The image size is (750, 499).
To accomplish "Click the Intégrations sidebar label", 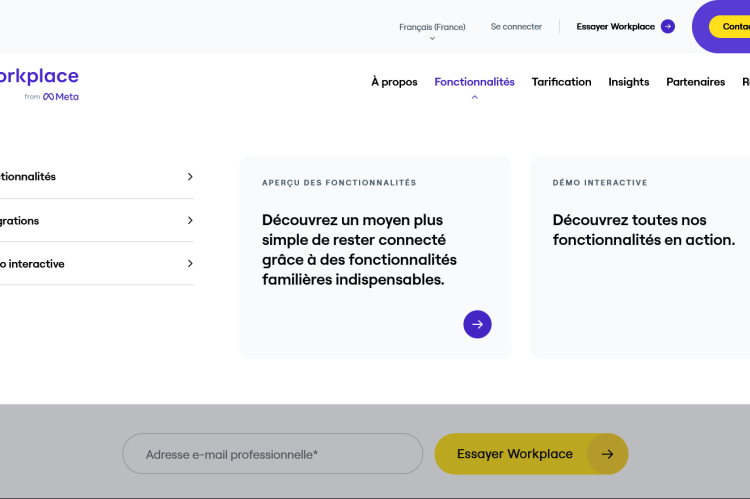I will [x=20, y=221].
